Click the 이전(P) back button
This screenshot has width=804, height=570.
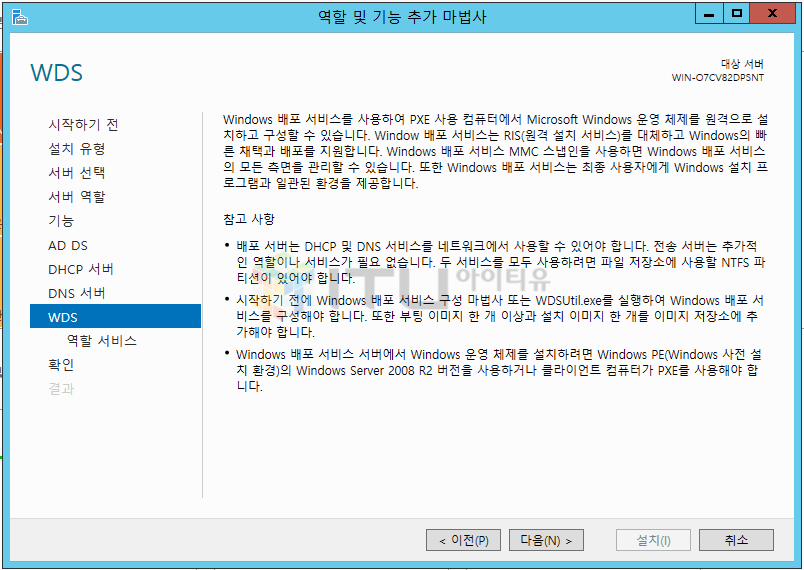(x=463, y=540)
